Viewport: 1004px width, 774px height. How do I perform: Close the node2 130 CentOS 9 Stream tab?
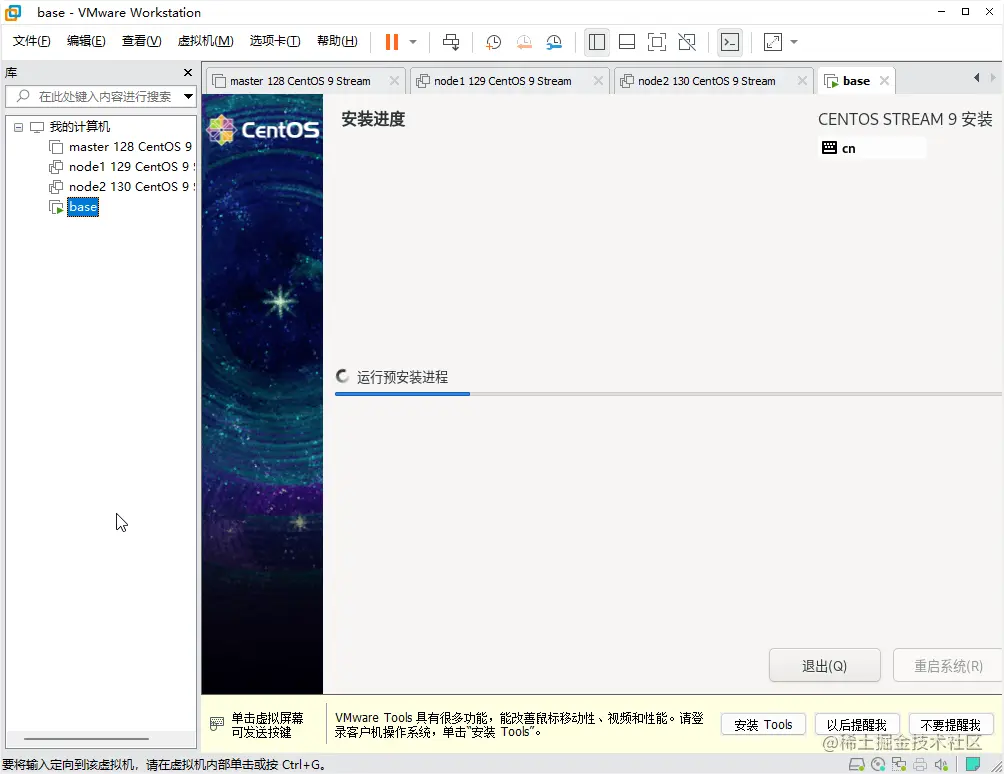point(802,81)
